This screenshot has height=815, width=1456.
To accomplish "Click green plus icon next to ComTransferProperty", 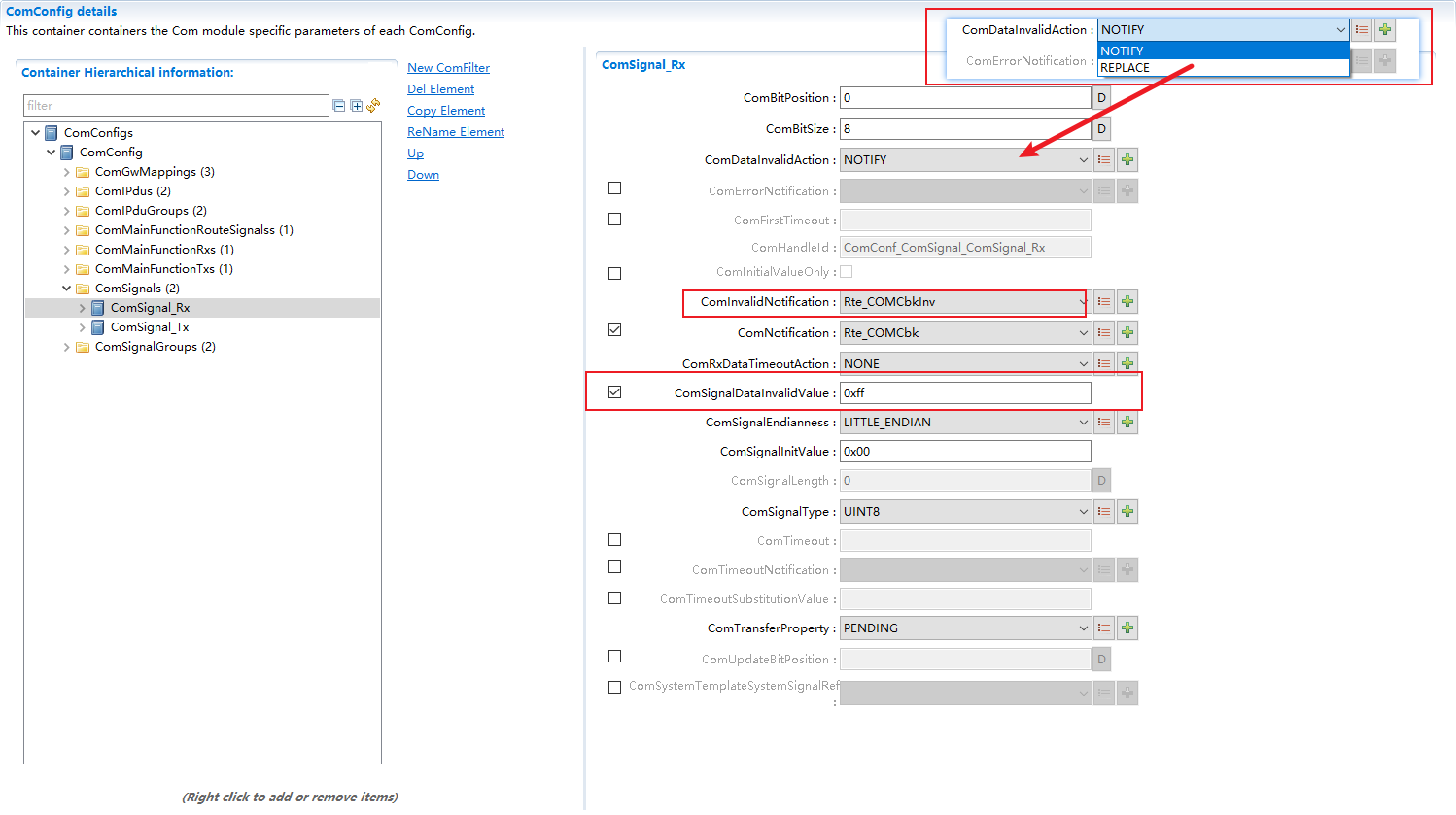I will [1127, 628].
